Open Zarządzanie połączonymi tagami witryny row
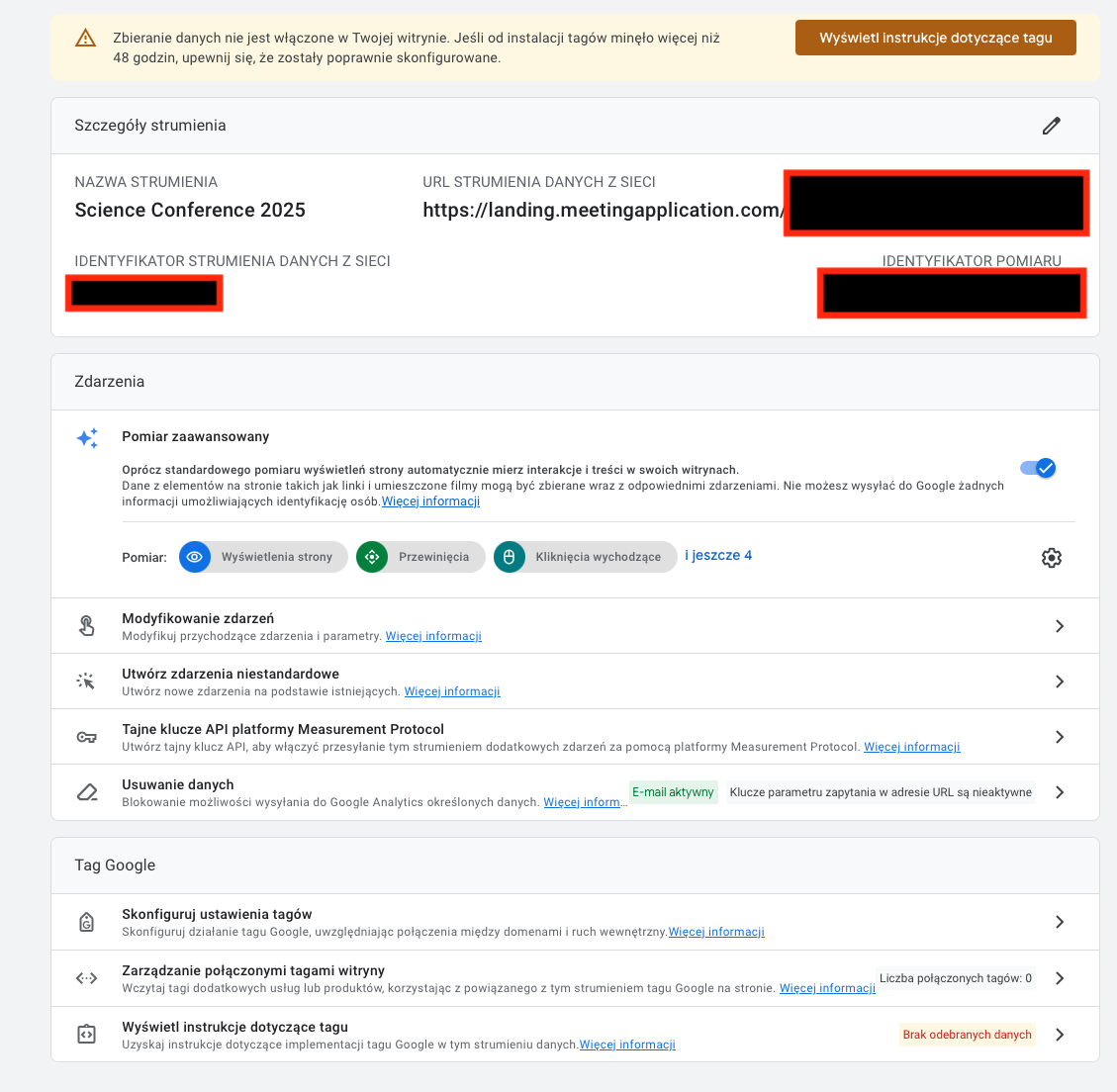The image size is (1117, 1092). click(575, 978)
